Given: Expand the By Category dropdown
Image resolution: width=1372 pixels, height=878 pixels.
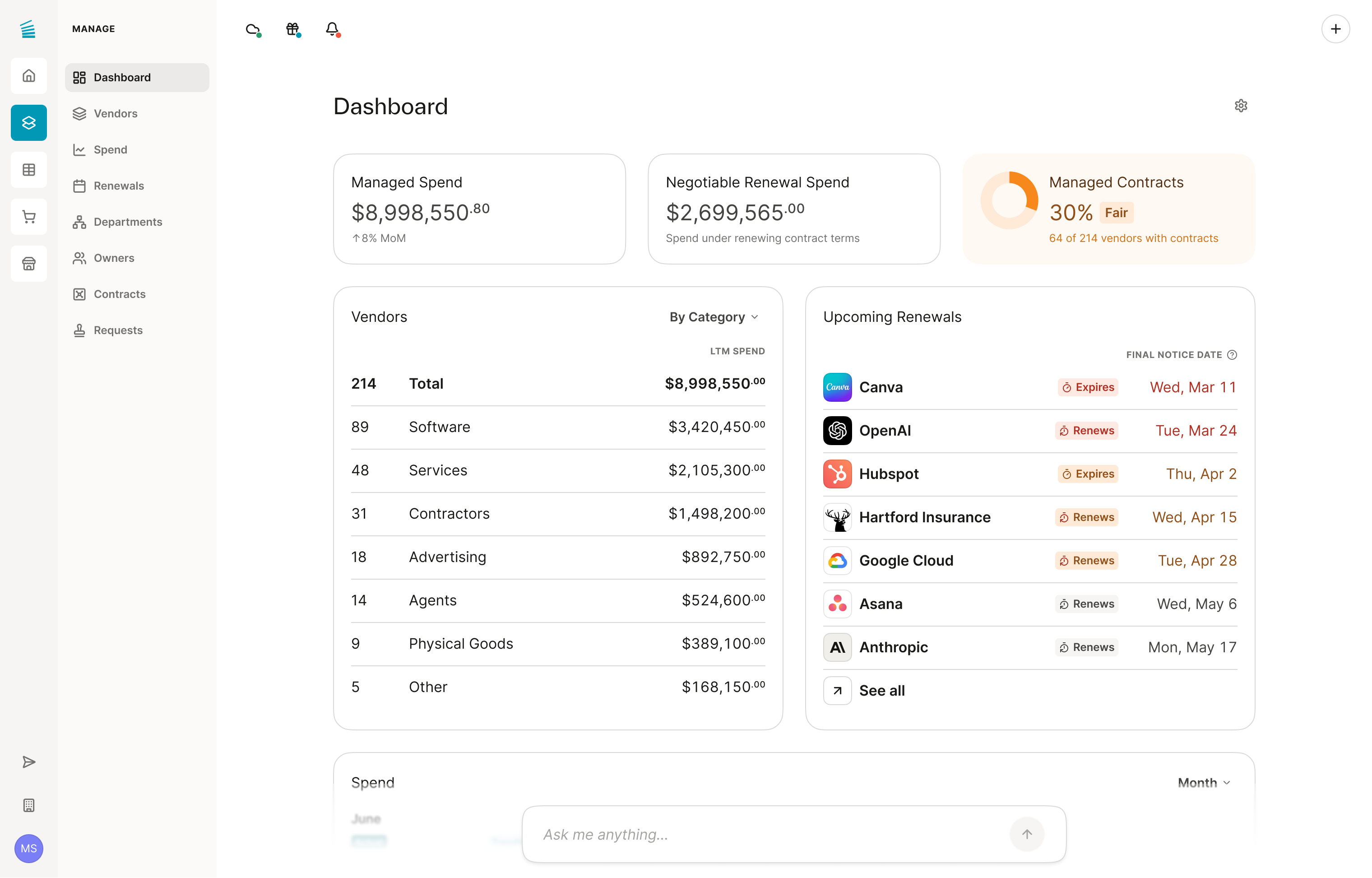Looking at the screenshot, I should click(714, 317).
